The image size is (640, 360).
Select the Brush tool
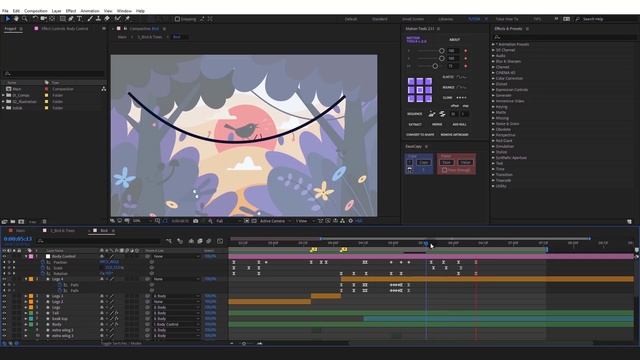coord(90,19)
